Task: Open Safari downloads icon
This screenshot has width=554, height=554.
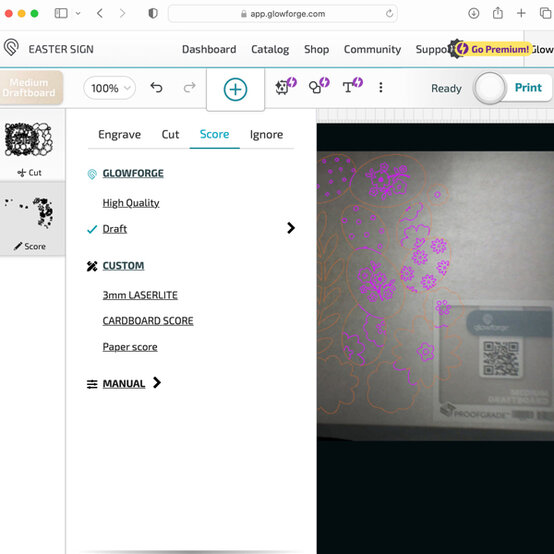Action: 473,13
